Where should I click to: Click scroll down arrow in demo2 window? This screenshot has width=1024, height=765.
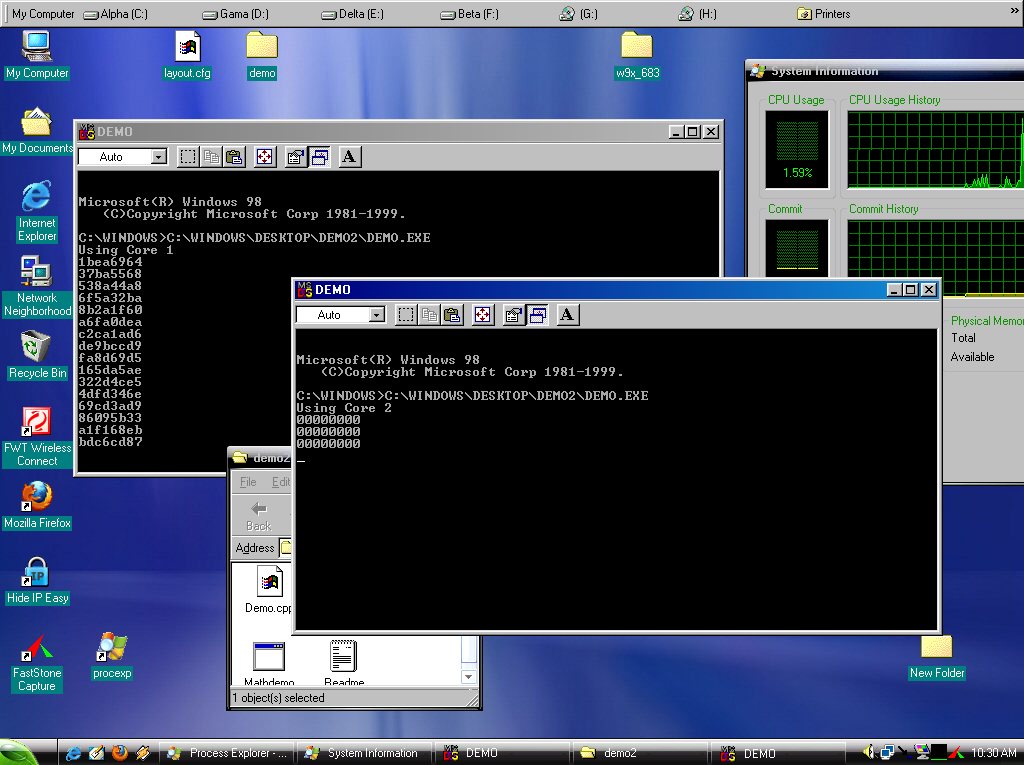(468, 677)
